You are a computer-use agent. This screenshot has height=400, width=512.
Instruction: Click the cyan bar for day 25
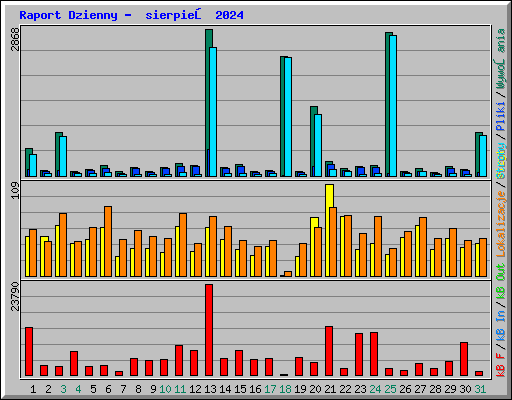tap(393, 106)
